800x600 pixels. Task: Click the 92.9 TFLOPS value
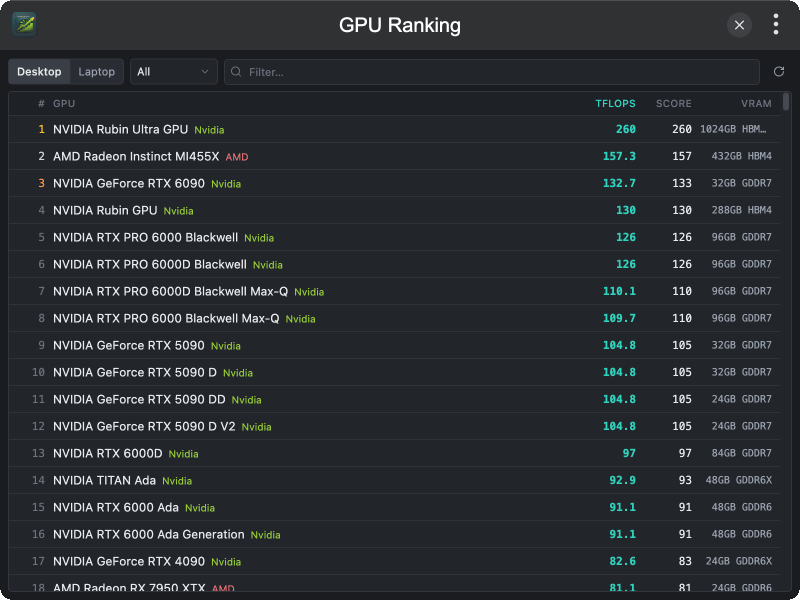622,481
